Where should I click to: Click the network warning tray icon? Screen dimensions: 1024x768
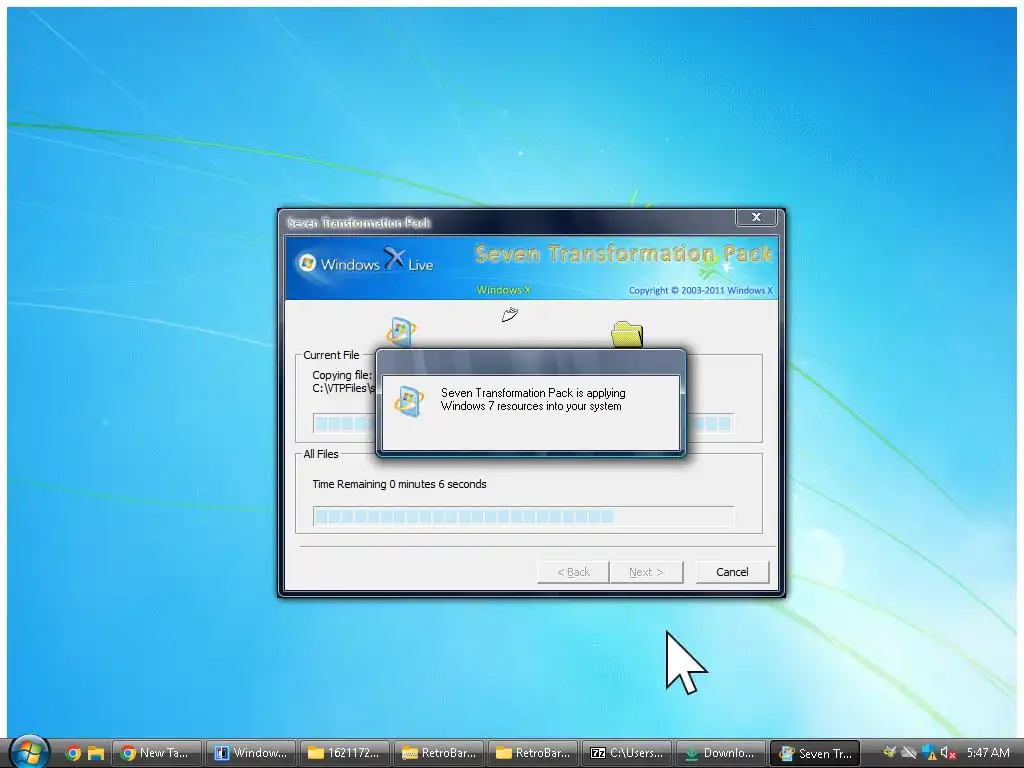point(929,753)
